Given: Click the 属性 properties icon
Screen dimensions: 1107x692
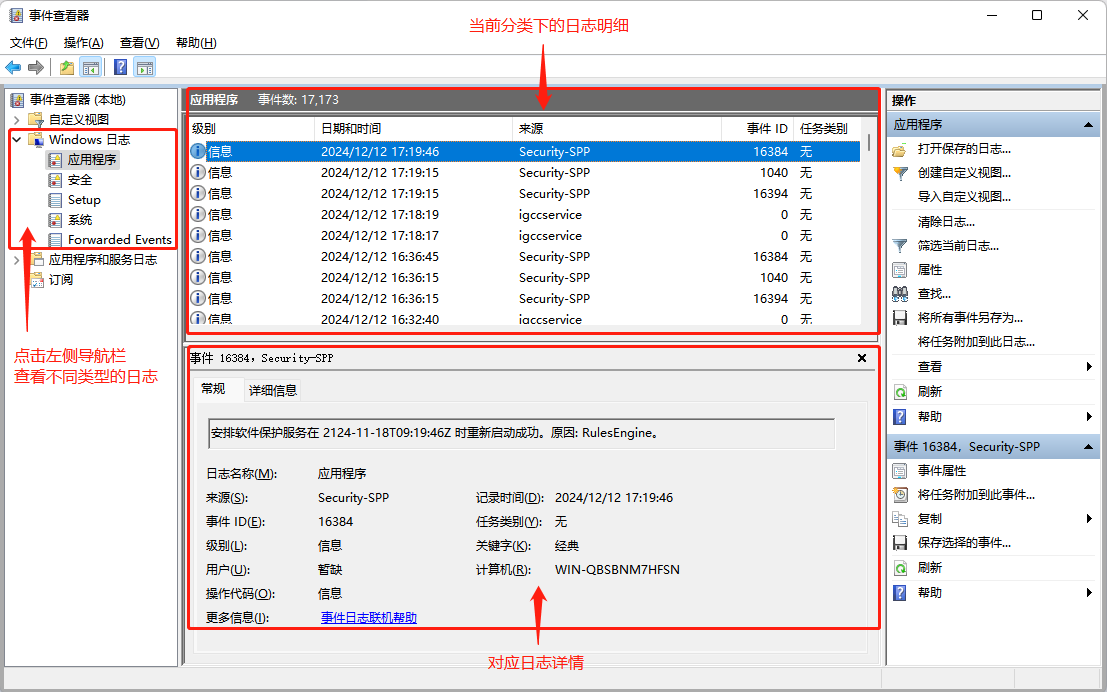Looking at the screenshot, I should coord(899,270).
